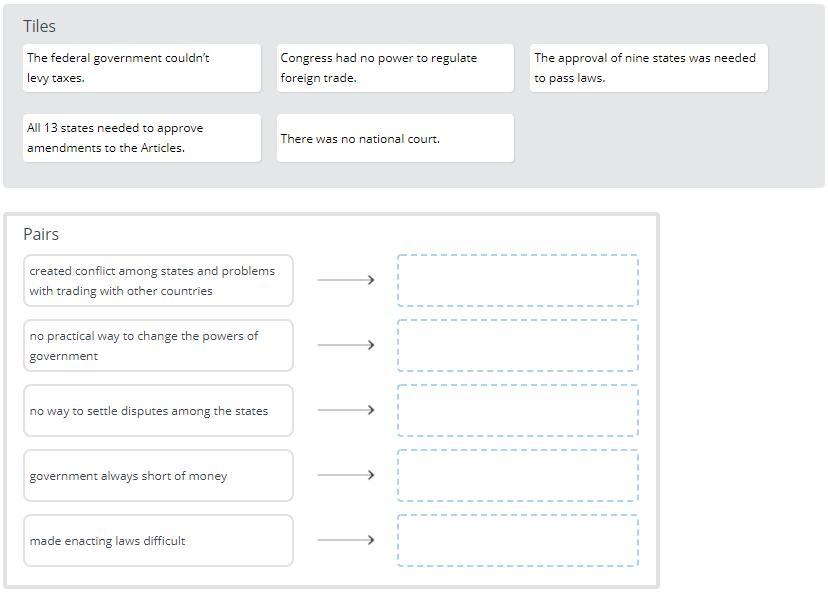Click the dashed answer box for 'made enacting laws difficult'
The width and height of the screenshot is (828, 592).
(x=517, y=540)
